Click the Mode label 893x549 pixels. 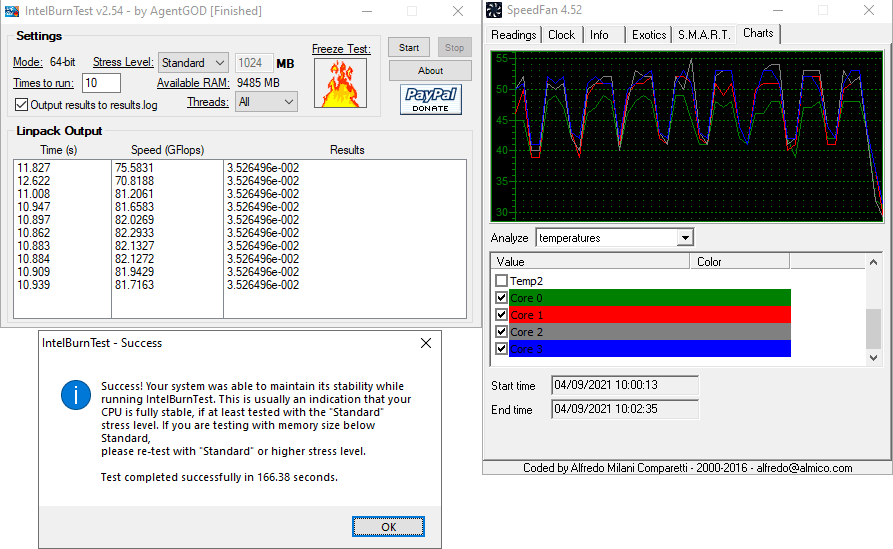click(x=28, y=62)
